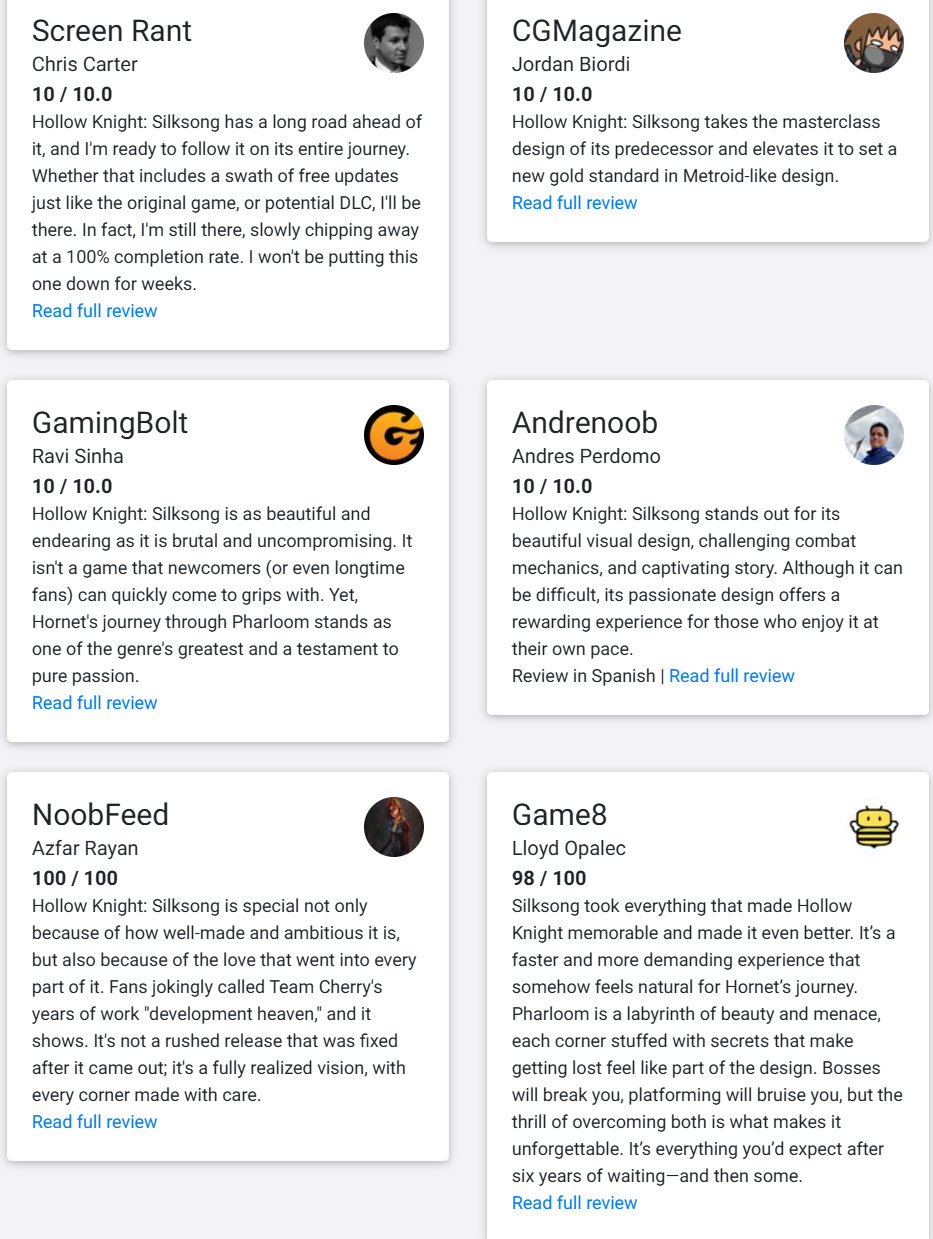Click Chris Carter's profile photo
The height and width of the screenshot is (1239, 933).
tap(394, 43)
